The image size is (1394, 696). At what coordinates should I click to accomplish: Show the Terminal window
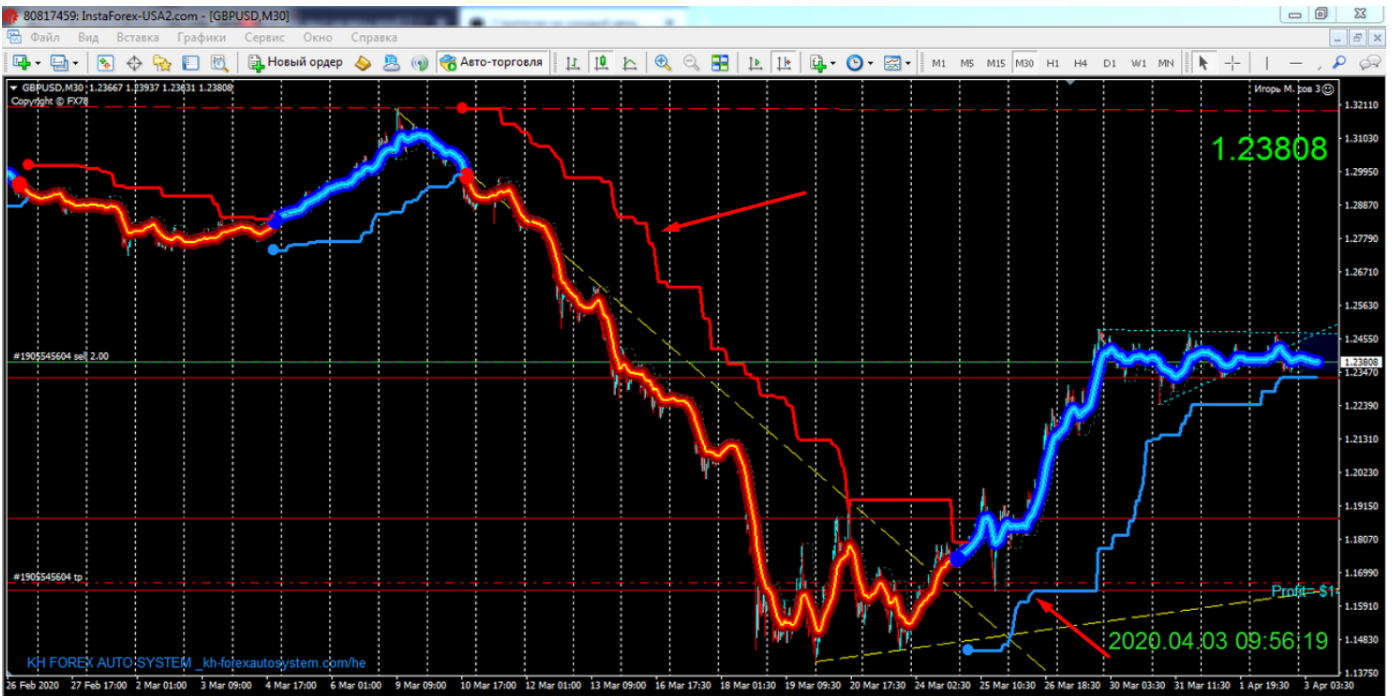point(191,62)
